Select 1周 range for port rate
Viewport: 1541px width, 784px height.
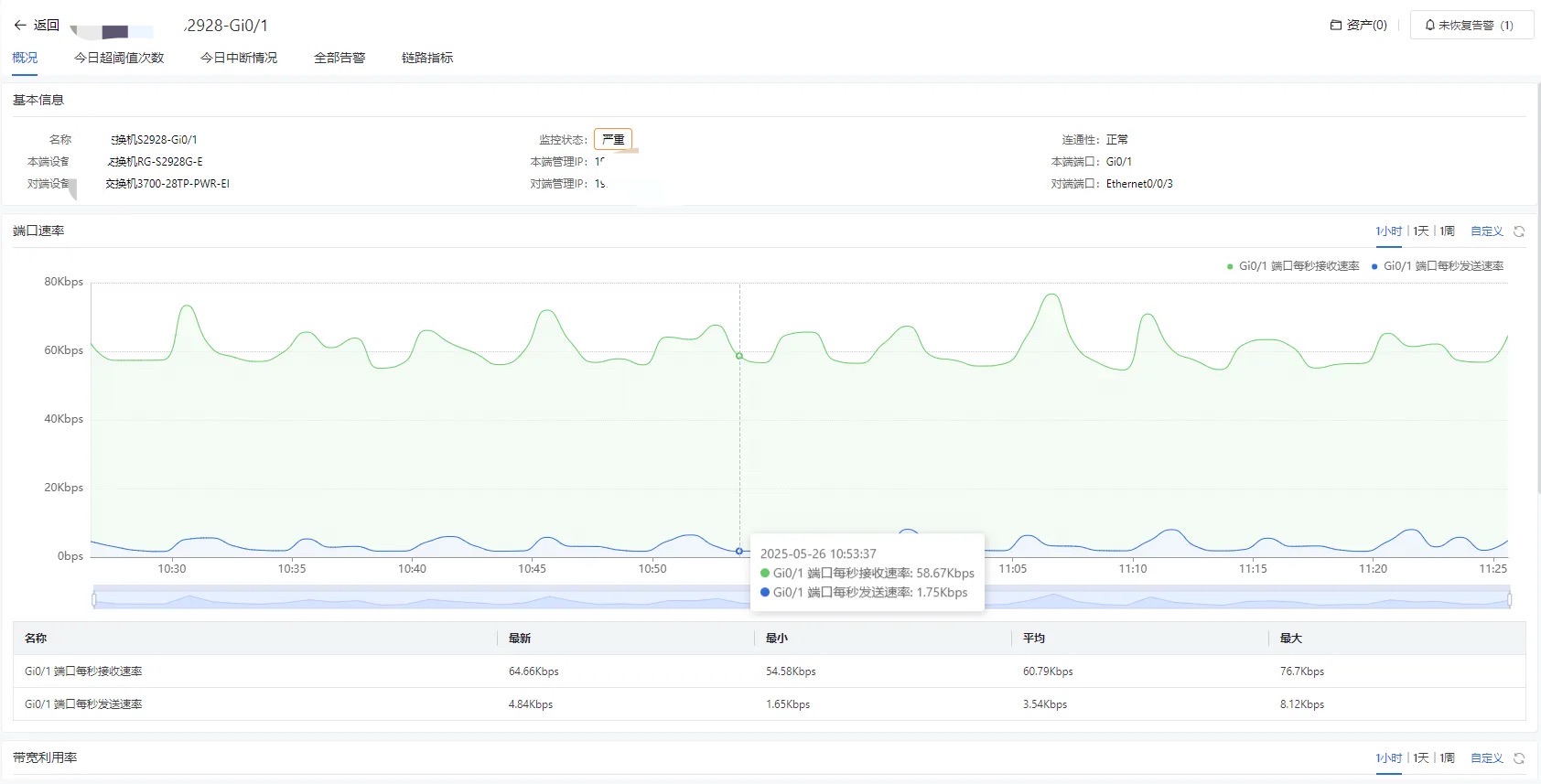(1448, 231)
